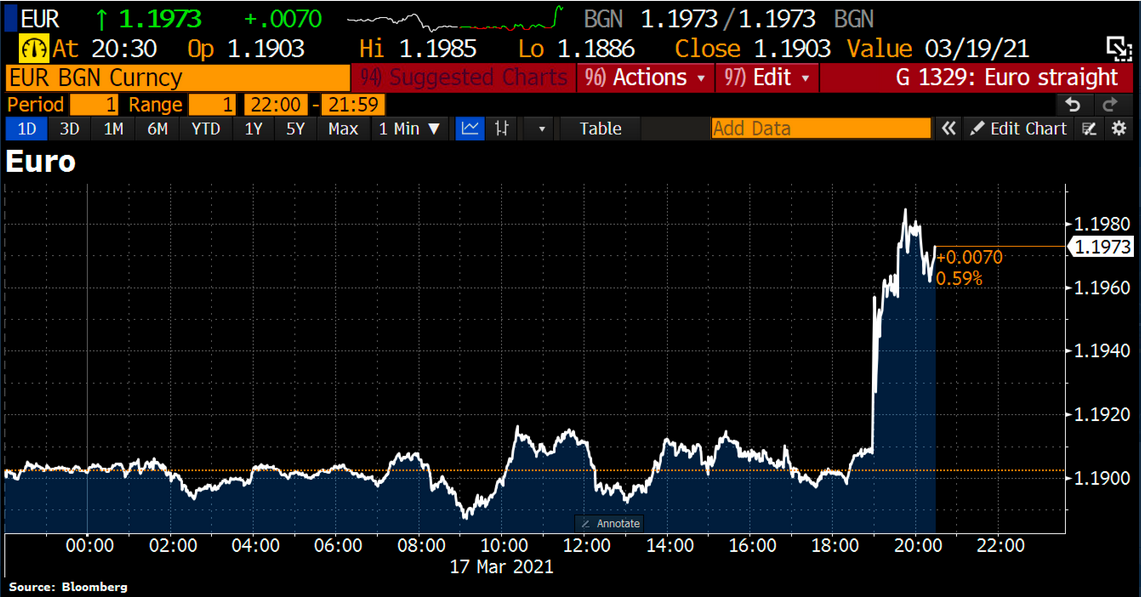Select the 3D range tab
Image resolution: width=1141 pixels, height=597 pixels.
[x=69, y=129]
